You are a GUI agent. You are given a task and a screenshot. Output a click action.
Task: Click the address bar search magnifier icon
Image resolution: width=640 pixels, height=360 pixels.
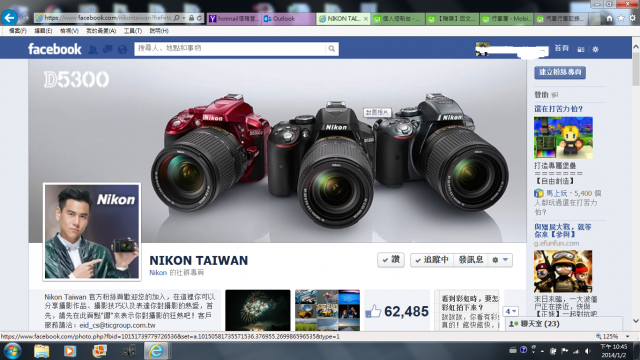[x=176, y=18]
